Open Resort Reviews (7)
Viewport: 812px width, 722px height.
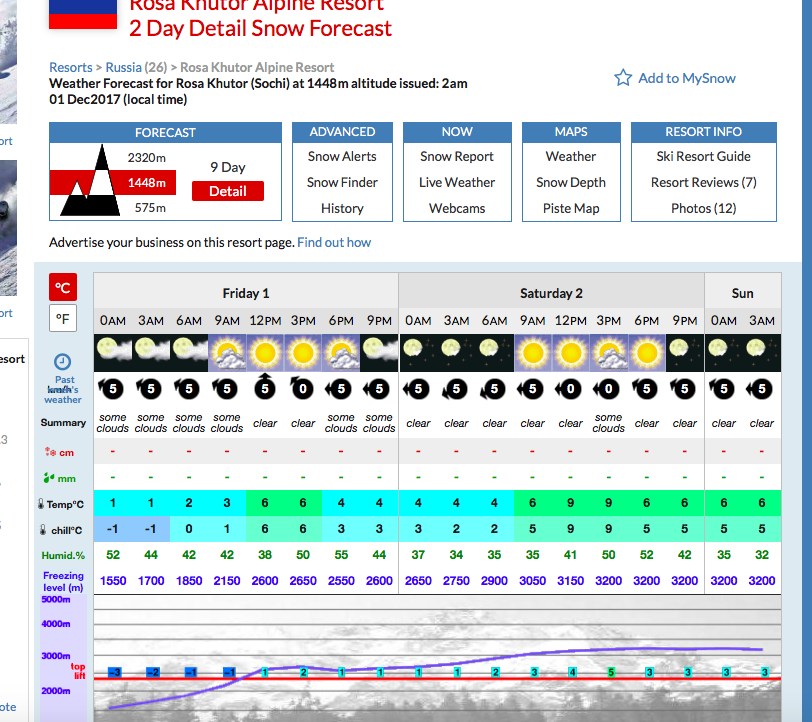point(703,182)
